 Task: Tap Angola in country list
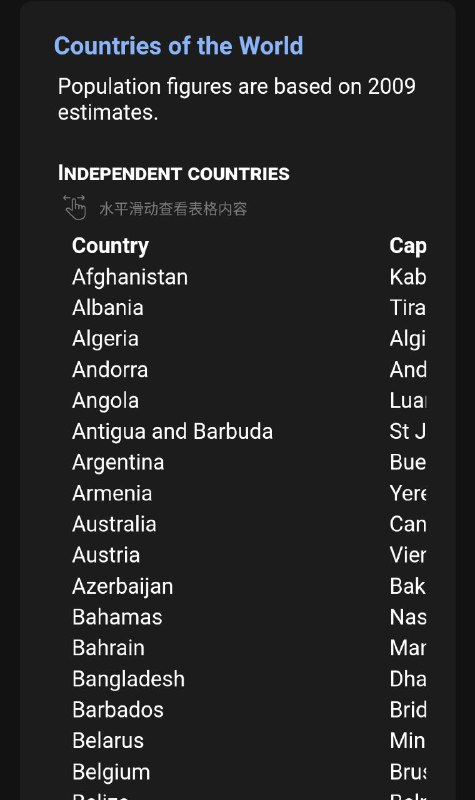[106, 401]
